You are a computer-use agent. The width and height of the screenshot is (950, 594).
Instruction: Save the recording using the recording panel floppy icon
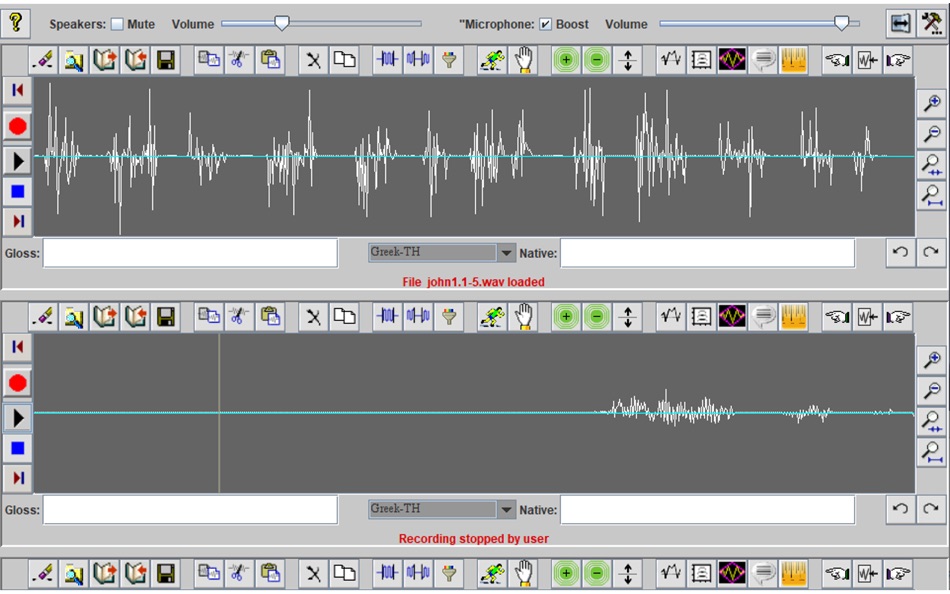pos(166,317)
